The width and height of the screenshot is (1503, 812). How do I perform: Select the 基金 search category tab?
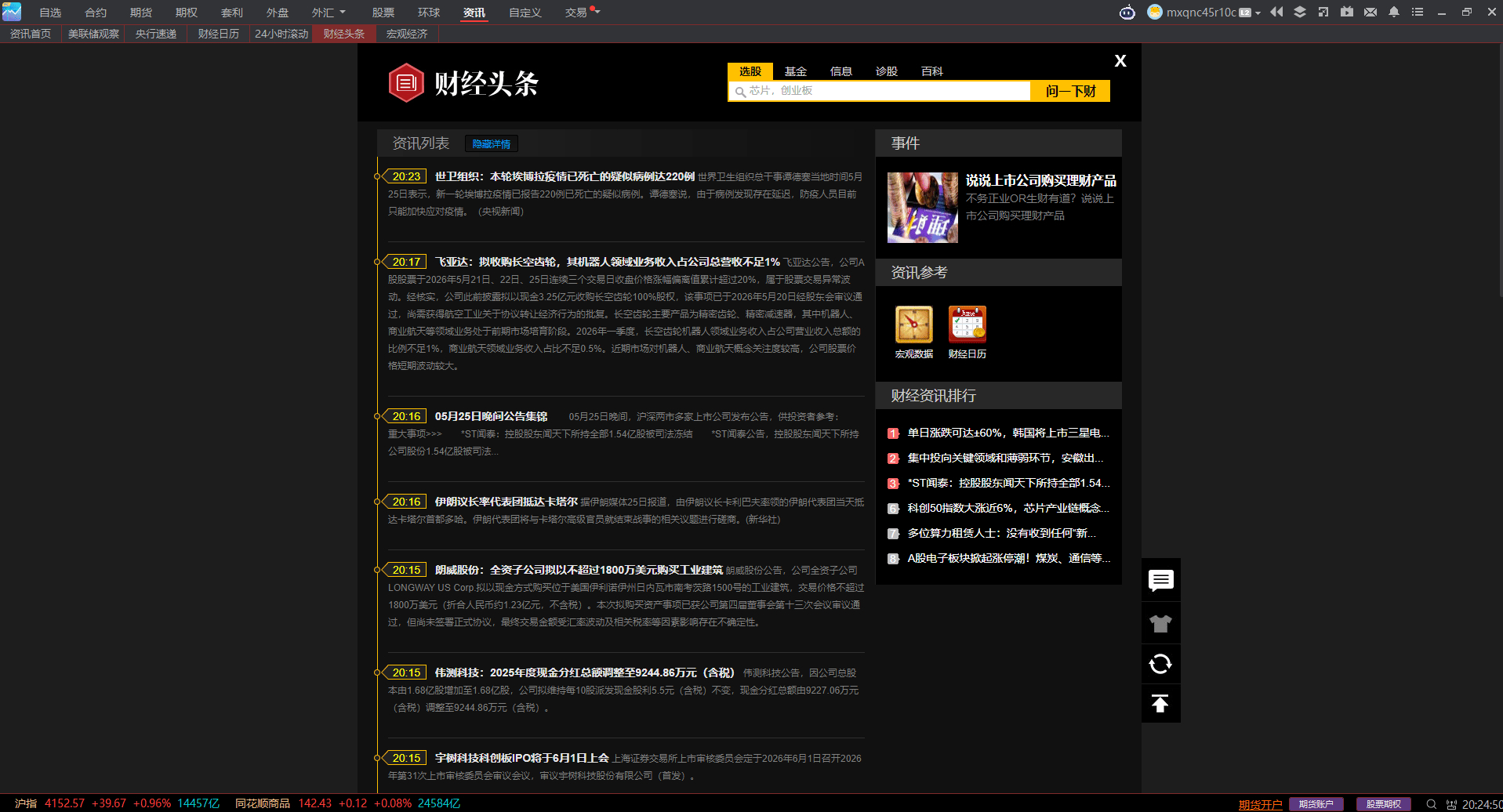pyautogui.click(x=796, y=71)
